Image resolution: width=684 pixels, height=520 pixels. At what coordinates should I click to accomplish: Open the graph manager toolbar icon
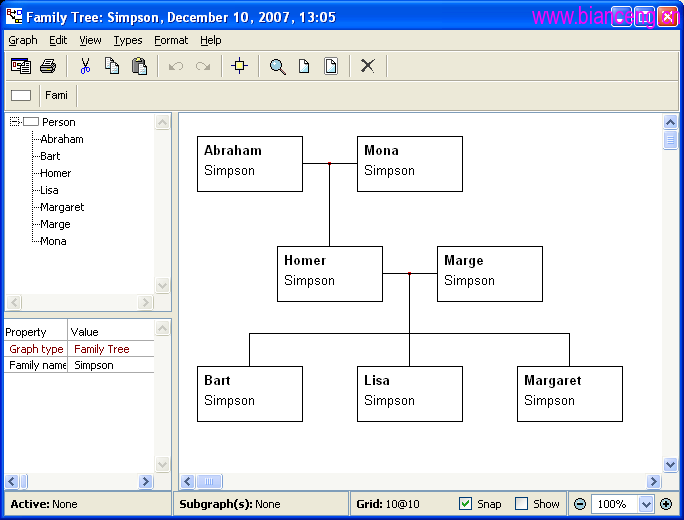tap(21, 66)
